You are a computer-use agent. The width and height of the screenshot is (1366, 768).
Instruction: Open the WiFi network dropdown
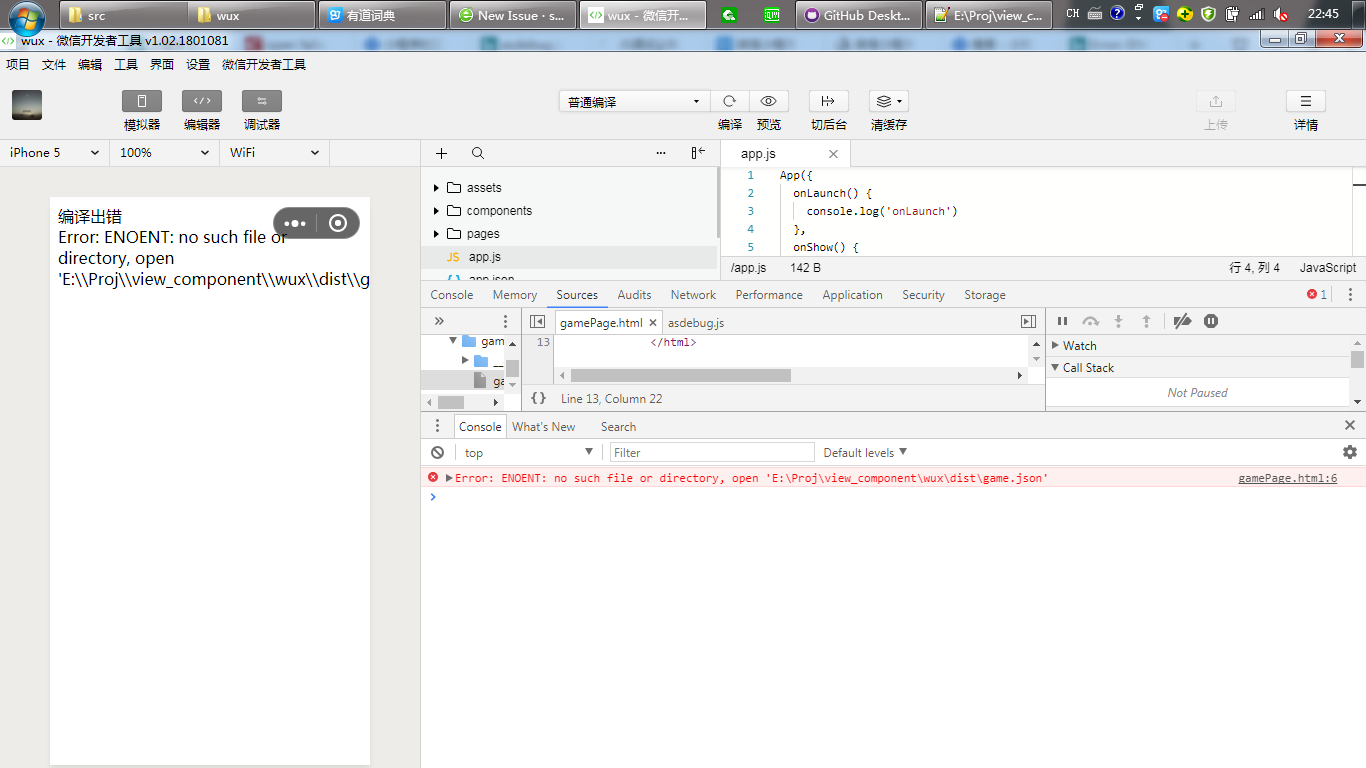(274, 153)
